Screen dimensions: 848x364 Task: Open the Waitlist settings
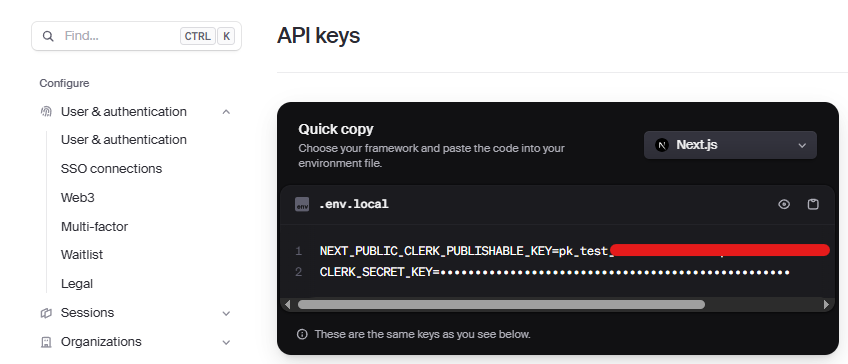point(82,255)
